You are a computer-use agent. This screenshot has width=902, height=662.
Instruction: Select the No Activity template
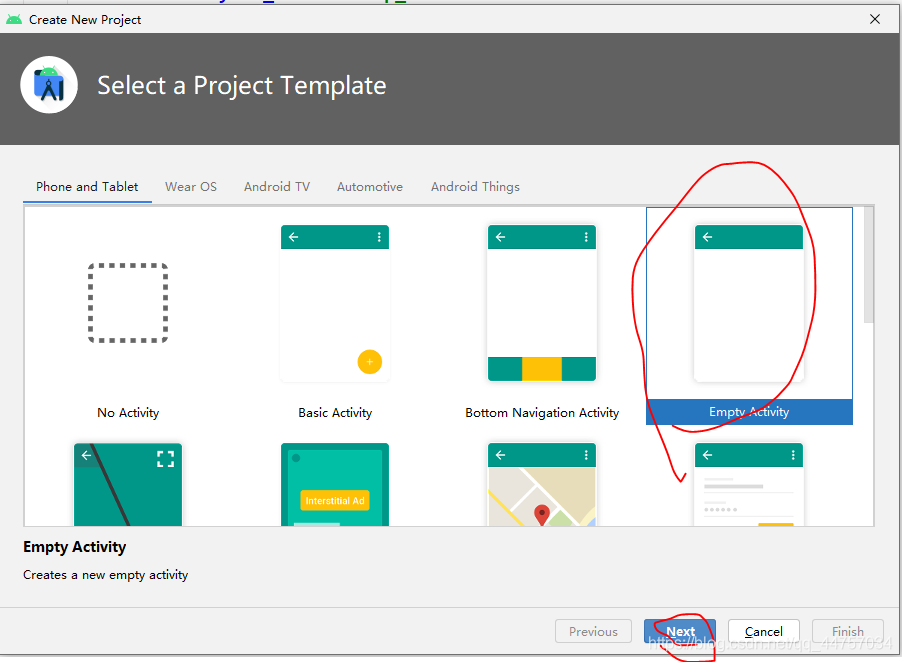[x=127, y=303]
